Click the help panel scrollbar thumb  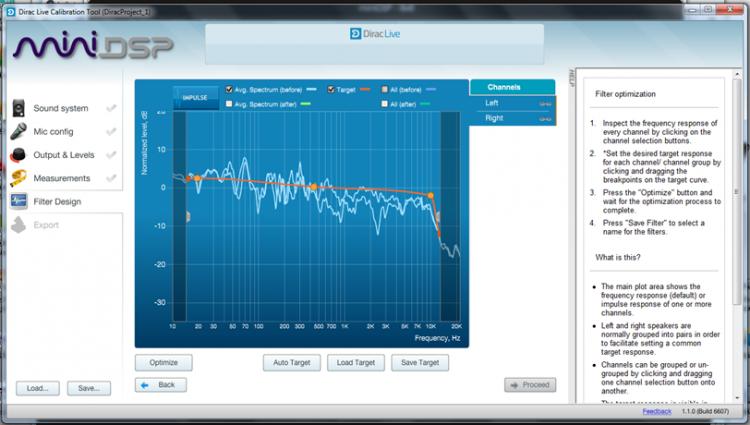[737, 191]
